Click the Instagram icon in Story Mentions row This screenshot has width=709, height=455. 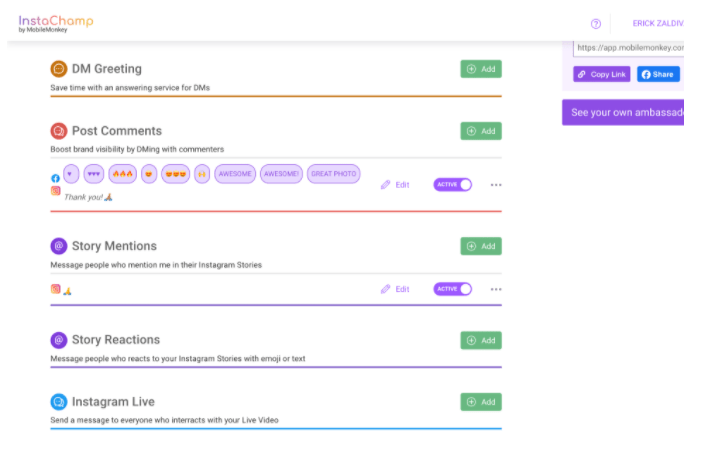(x=56, y=289)
